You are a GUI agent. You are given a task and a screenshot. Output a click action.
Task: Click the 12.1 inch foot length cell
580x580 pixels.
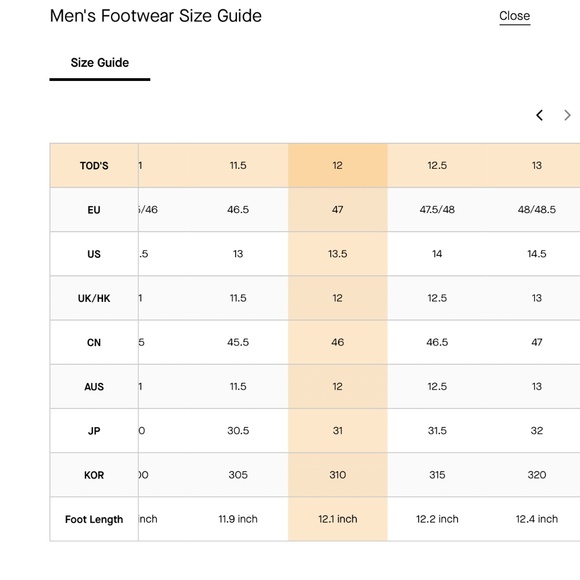tap(337, 519)
